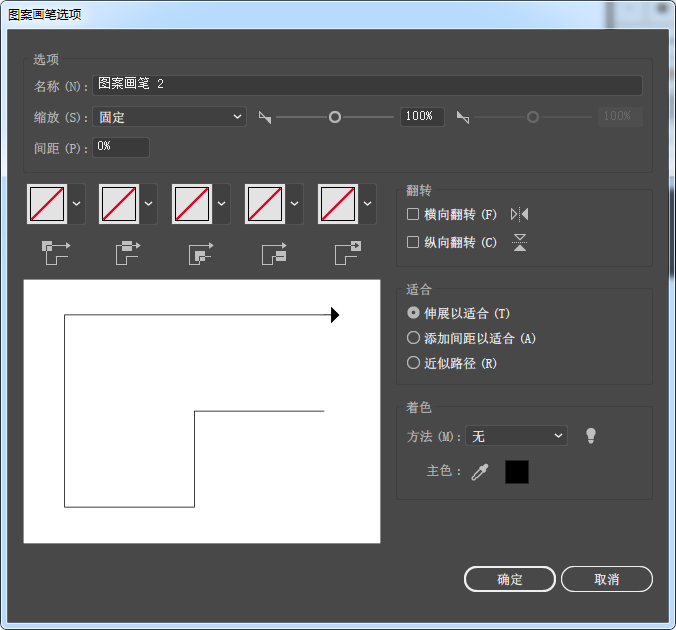The width and height of the screenshot is (676, 630).
Task: Click the end tile swatch
Action: tap(338, 204)
